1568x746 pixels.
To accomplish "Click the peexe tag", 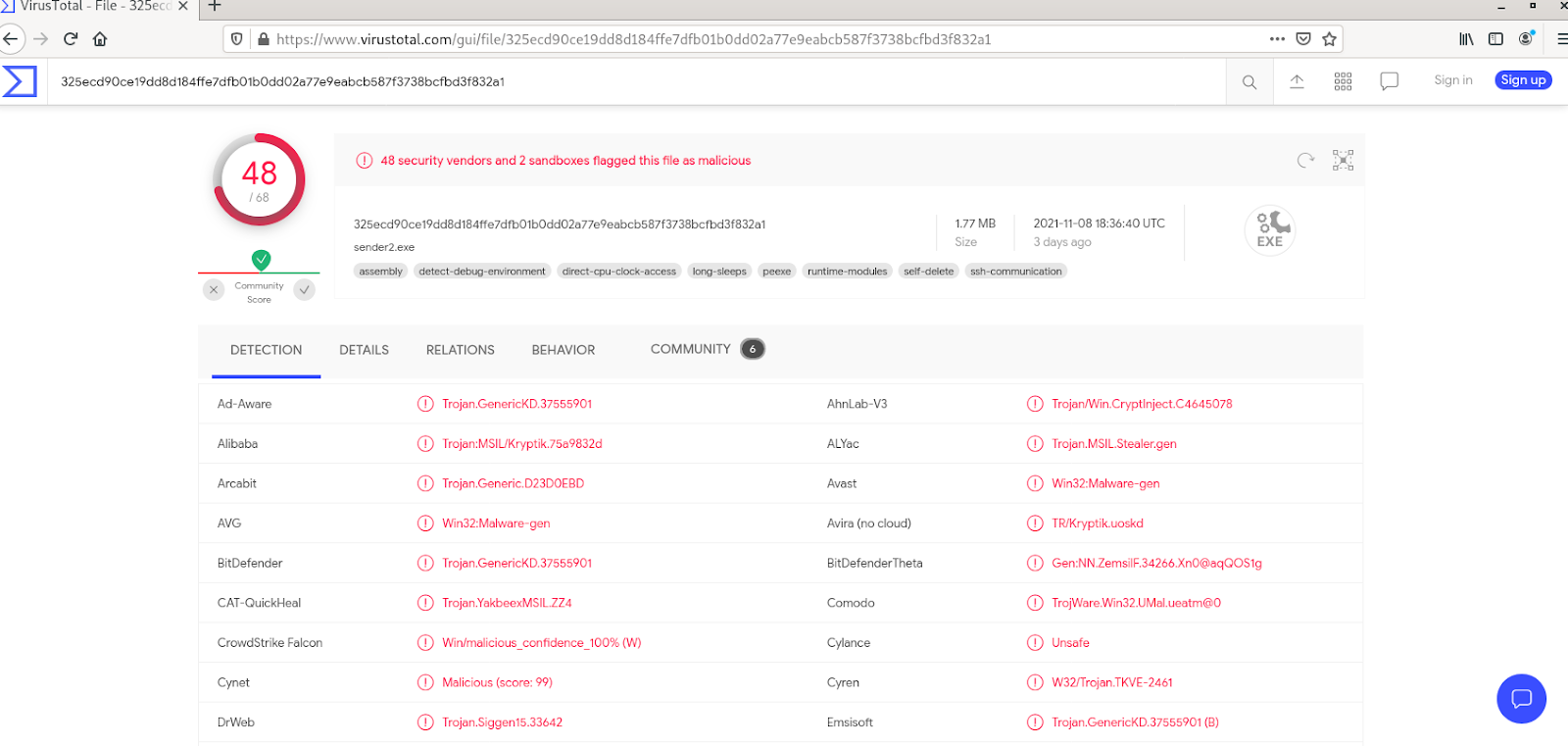I will click(x=777, y=272).
